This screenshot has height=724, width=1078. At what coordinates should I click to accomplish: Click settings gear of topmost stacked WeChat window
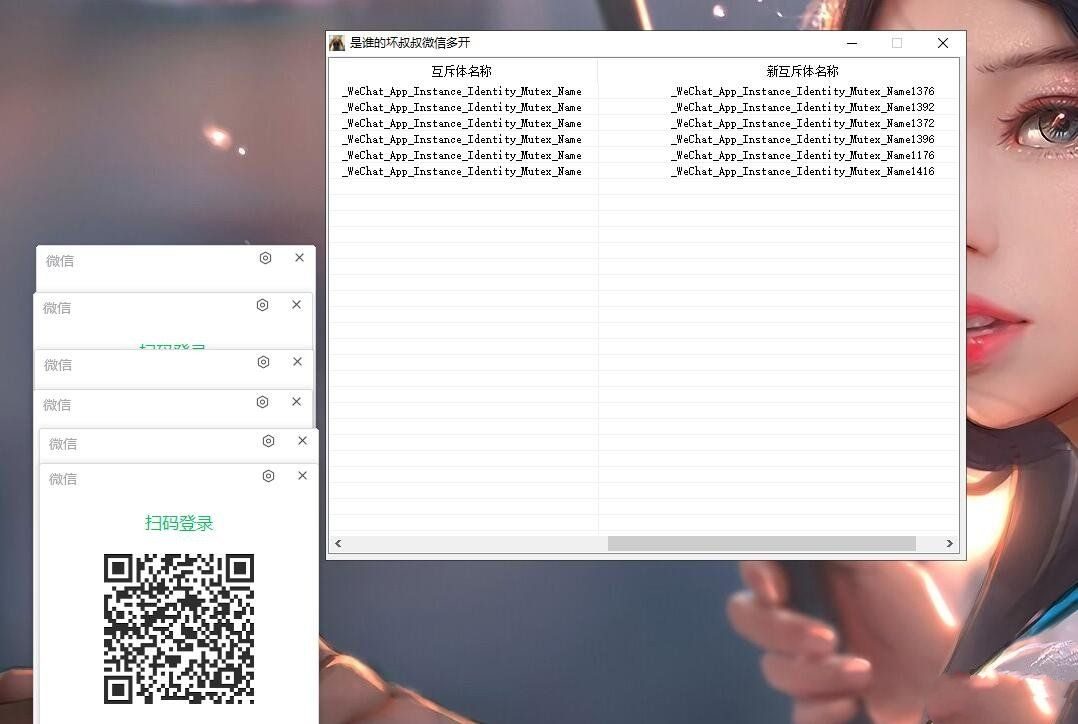click(x=265, y=258)
